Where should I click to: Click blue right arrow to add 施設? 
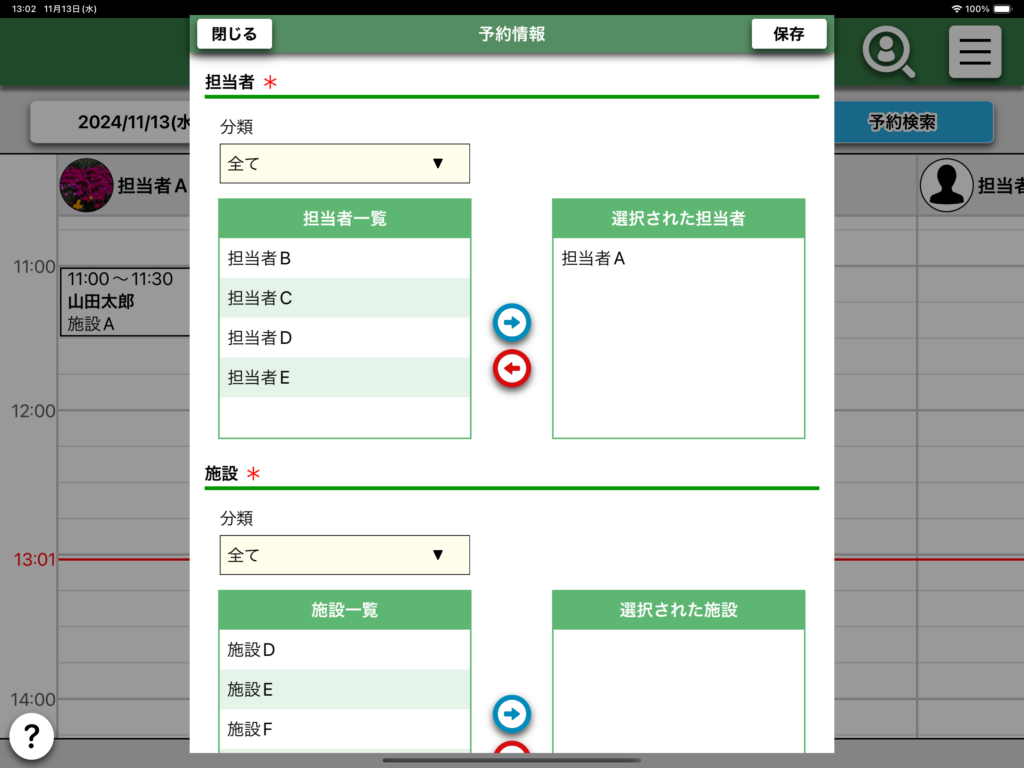(512, 714)
